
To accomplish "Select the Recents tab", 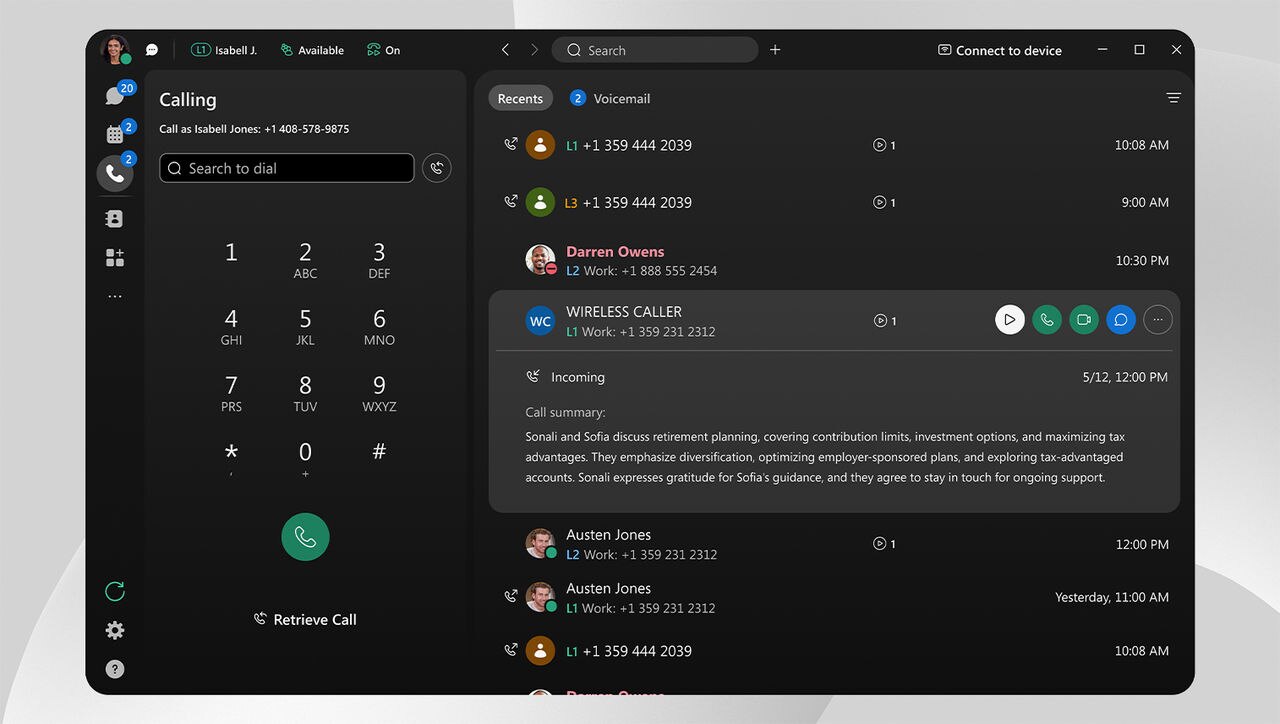I will pyautogui.click(x=520, y=98).
